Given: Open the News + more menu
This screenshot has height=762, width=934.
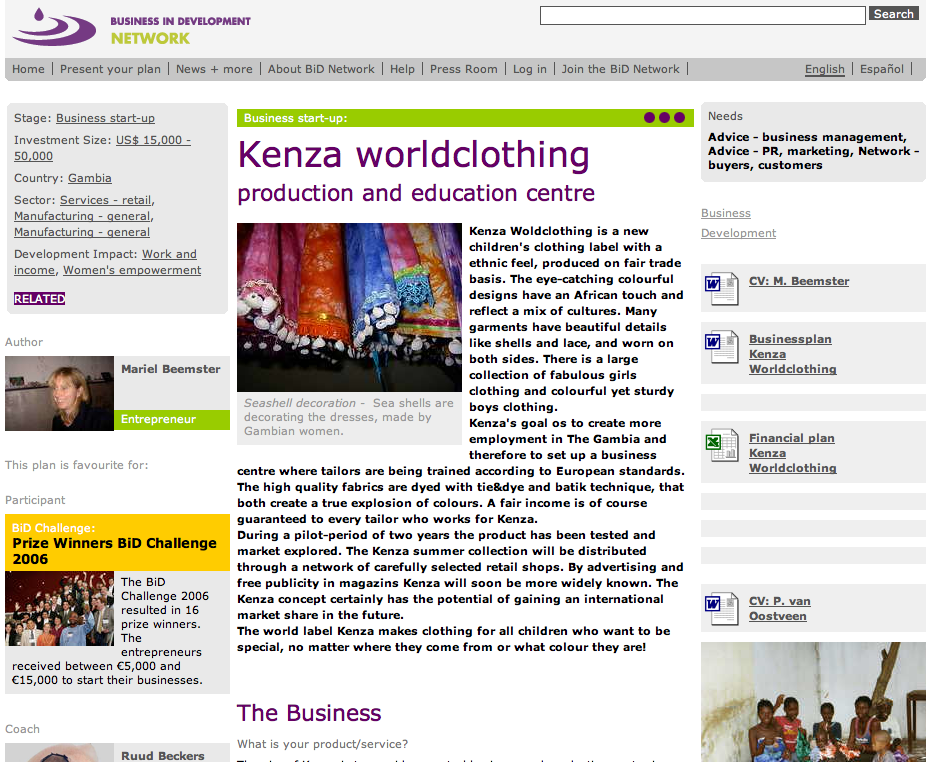Looking at the screenshot, I should click(214, 69).
